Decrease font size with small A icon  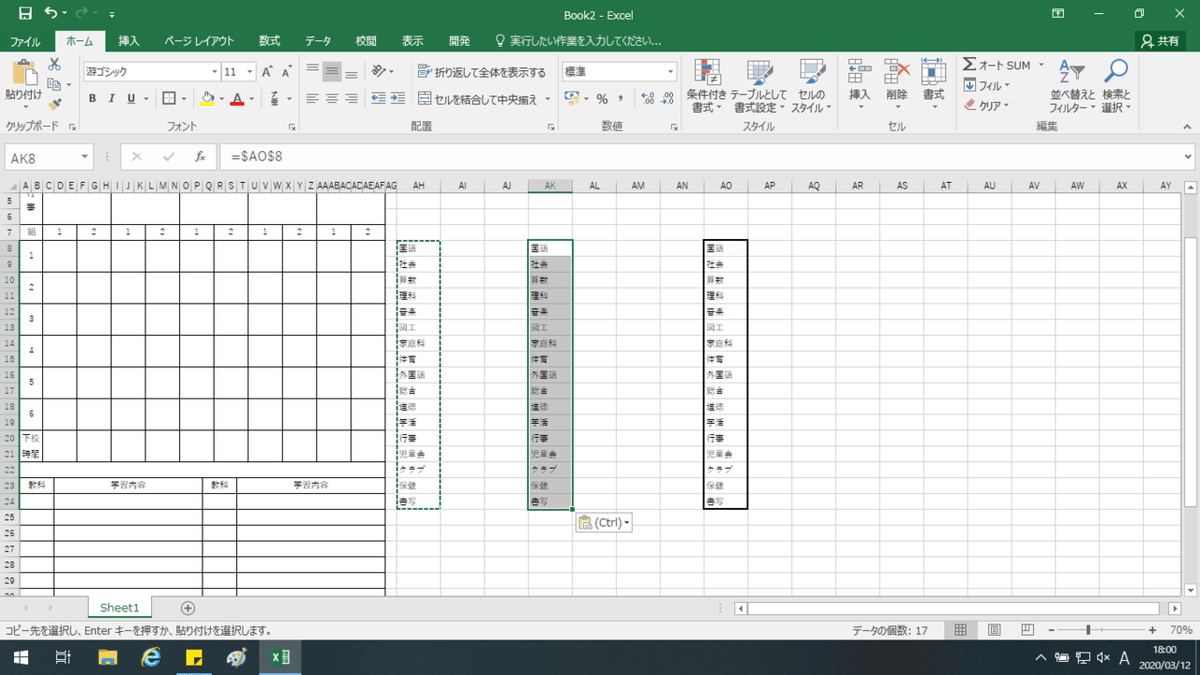point(286,72)
